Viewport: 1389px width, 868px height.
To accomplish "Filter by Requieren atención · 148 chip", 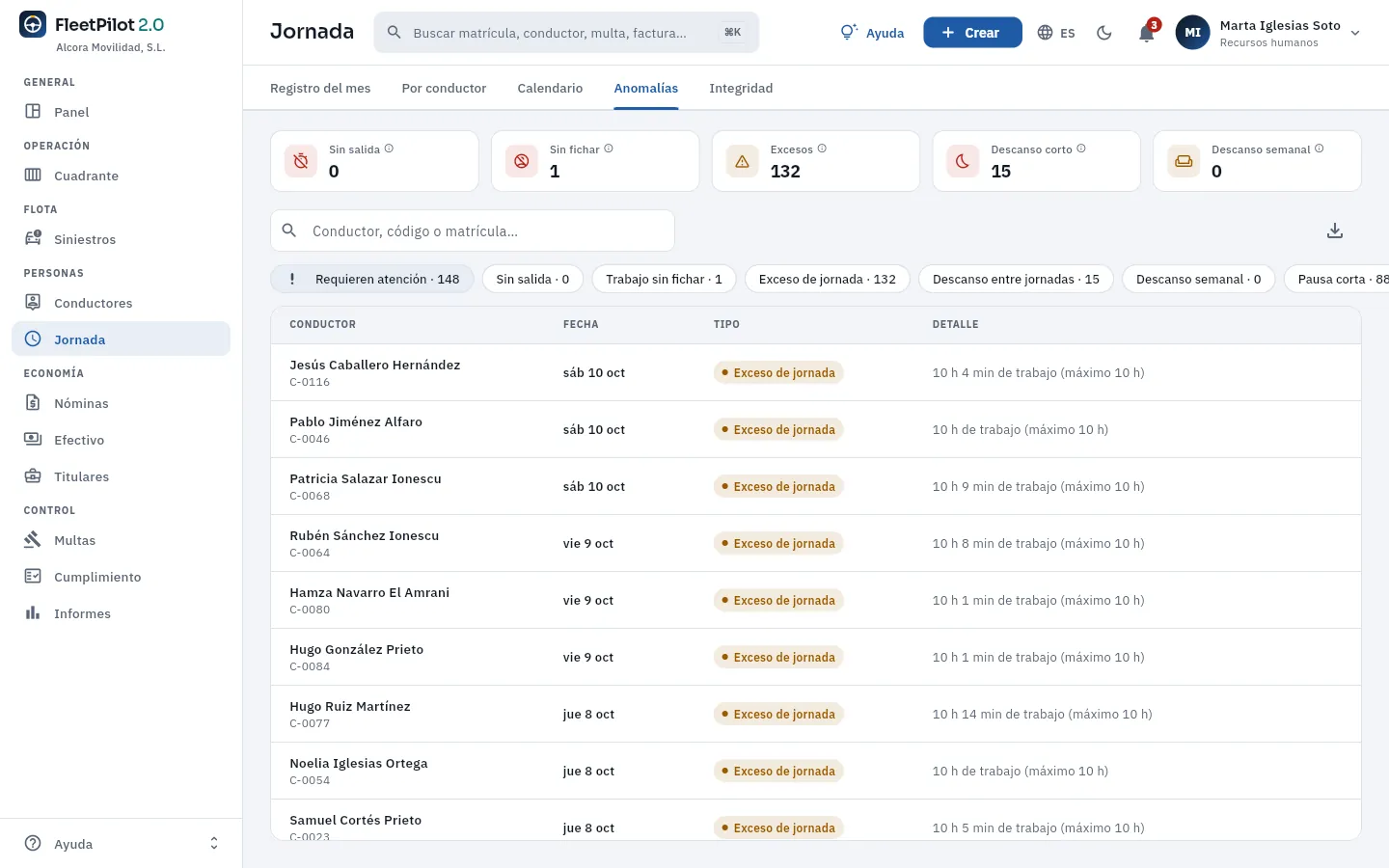I will 372,280.
